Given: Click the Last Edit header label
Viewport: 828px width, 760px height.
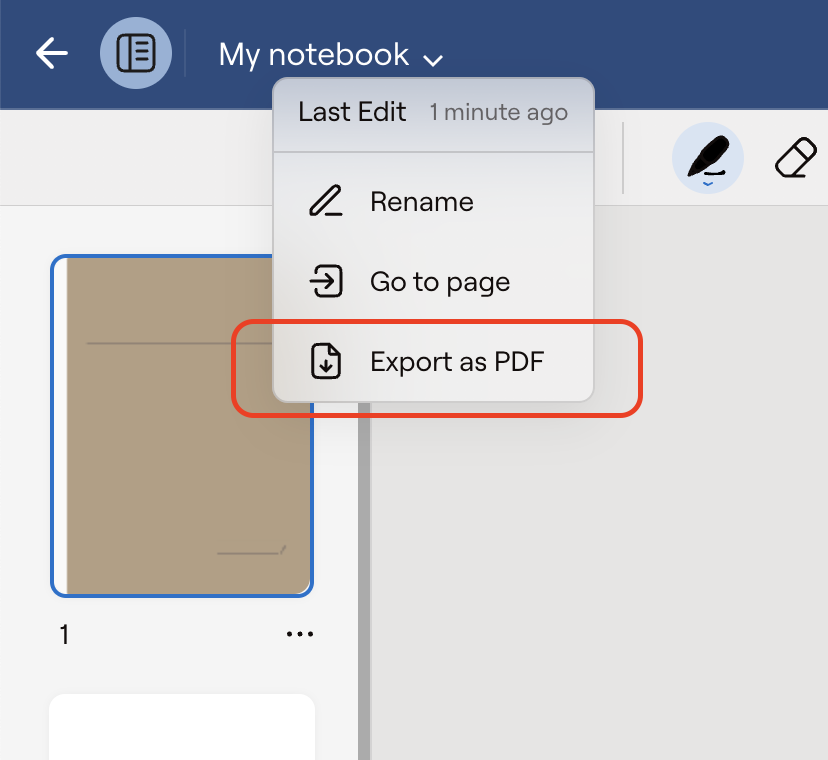Looking at the screenshot, I should pyautogui.click(x=352, y=112).
